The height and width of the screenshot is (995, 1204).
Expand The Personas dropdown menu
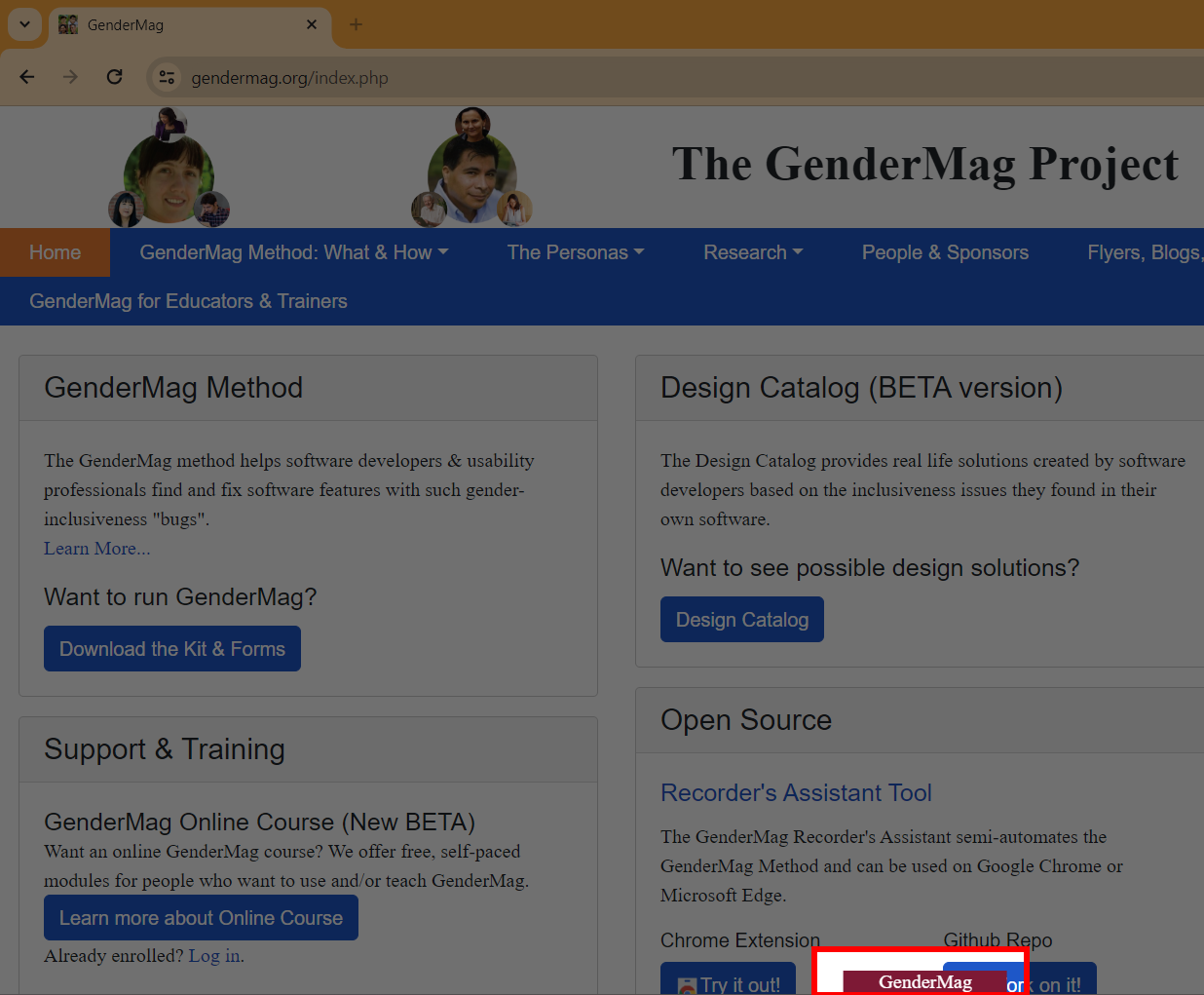pyautogui.click(x=576, y=252)
